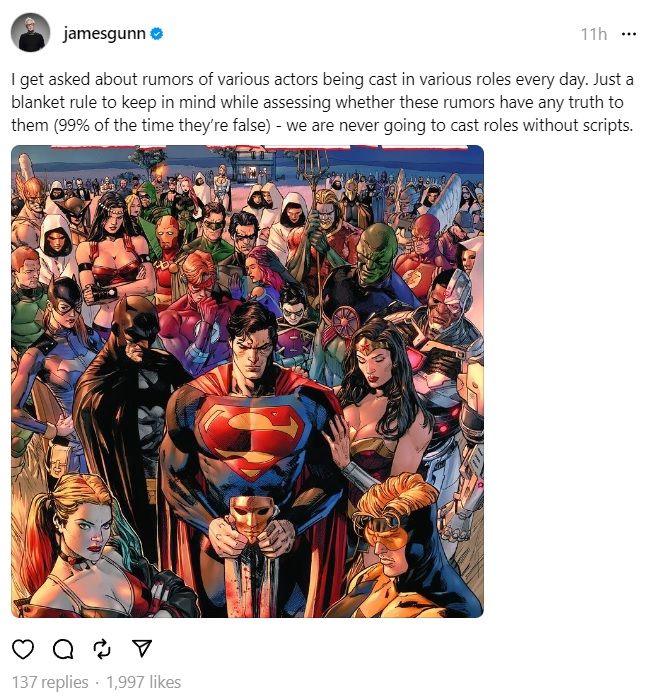This screenshot has width=650, height=700.
Task: Click the 11h post timestamp
Action: coord(594,34)
